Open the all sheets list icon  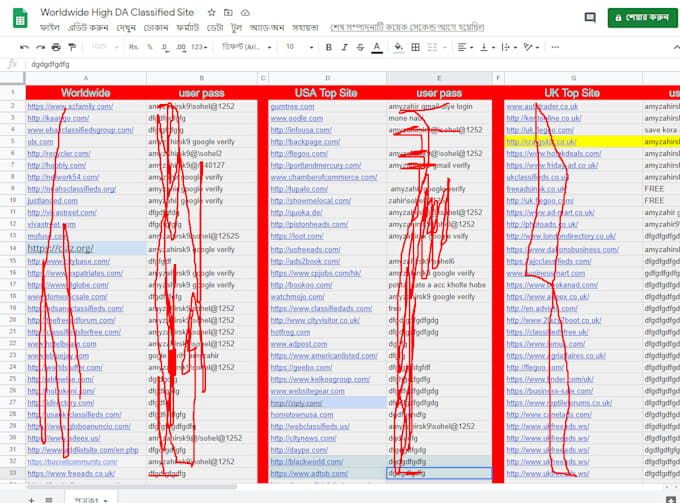point(49,500)
